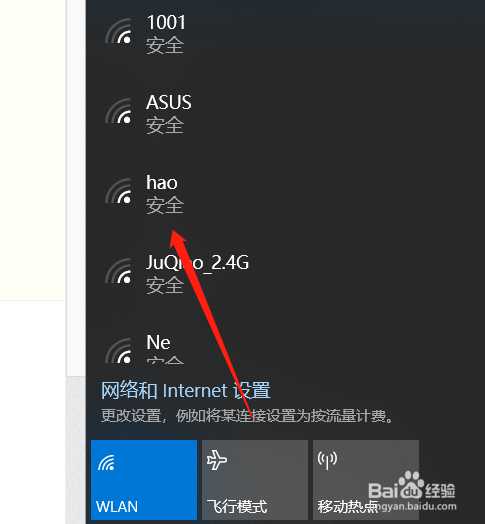Toggle the WLAN quick action tile
The height and width of the screenshot is (524, 485).
144,480
